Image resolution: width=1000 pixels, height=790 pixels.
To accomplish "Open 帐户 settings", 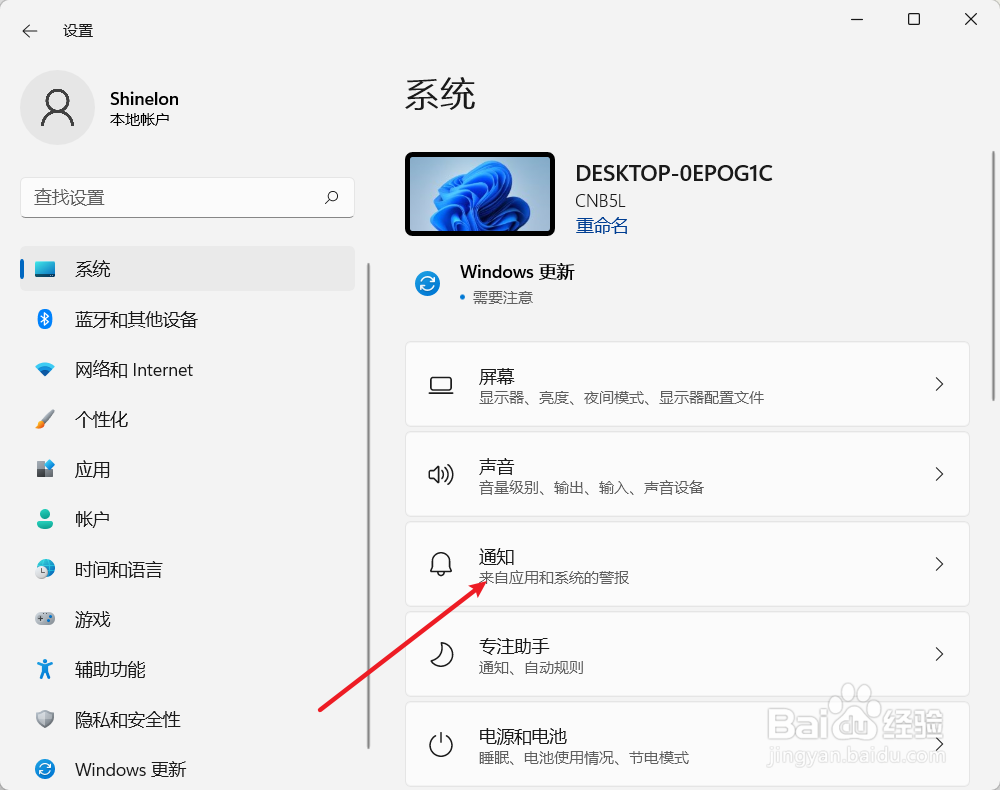I will click(x=188, y=519).
